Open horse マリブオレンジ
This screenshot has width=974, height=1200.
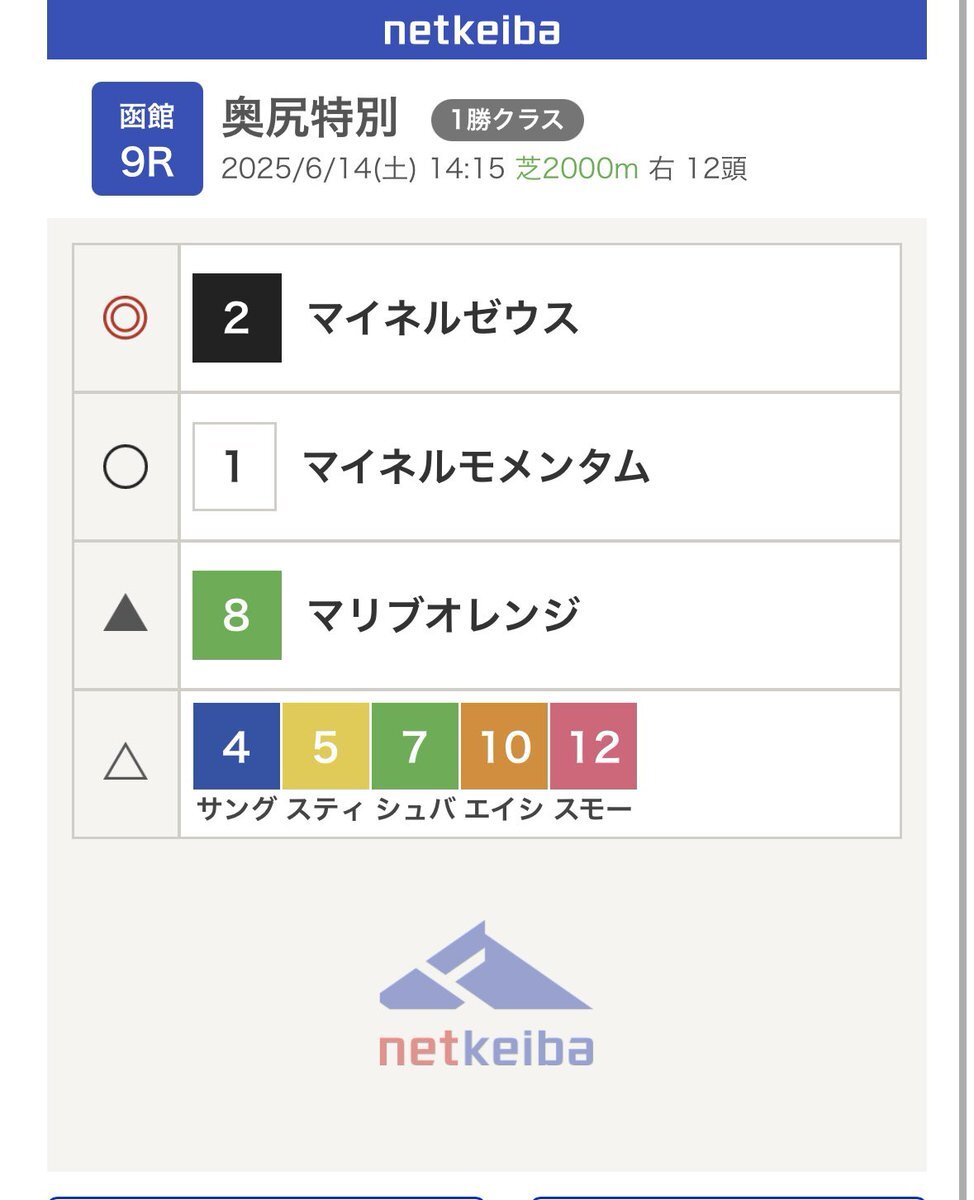[444, 615]
